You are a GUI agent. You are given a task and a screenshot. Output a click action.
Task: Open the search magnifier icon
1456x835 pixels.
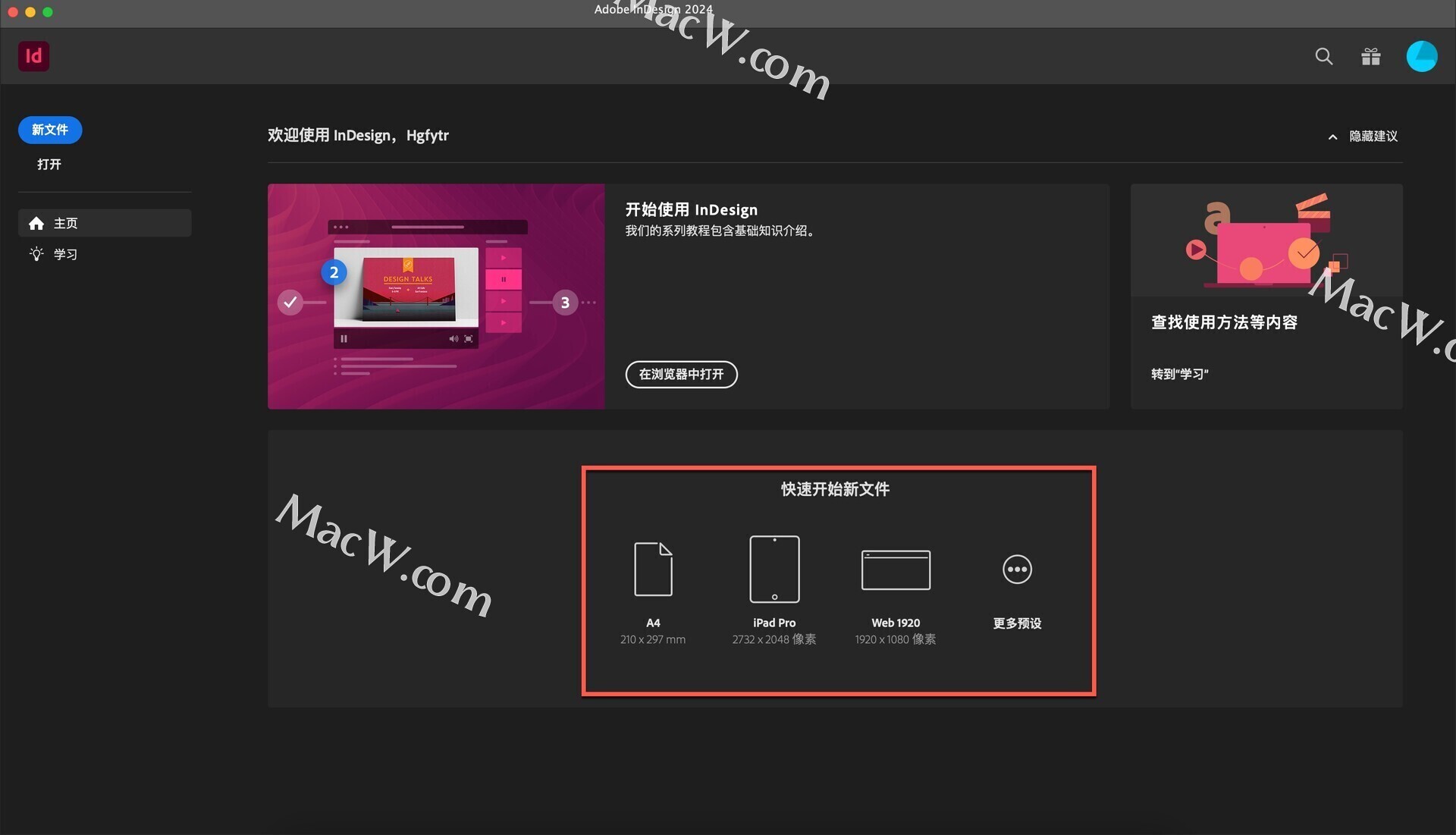click(1323, 56)
